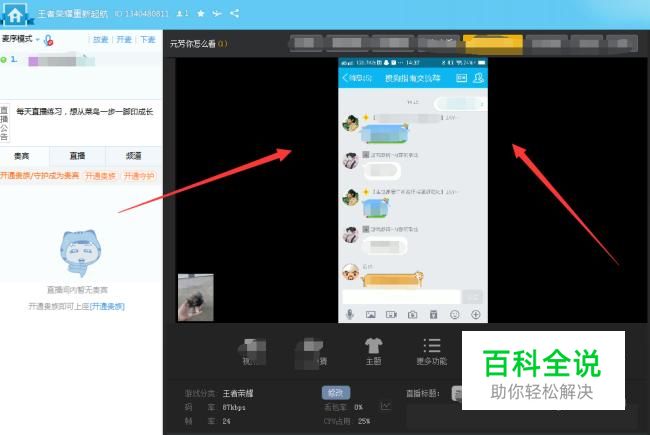Click the share icon in the header
The image size is (650, 435).
pos(234,13)
